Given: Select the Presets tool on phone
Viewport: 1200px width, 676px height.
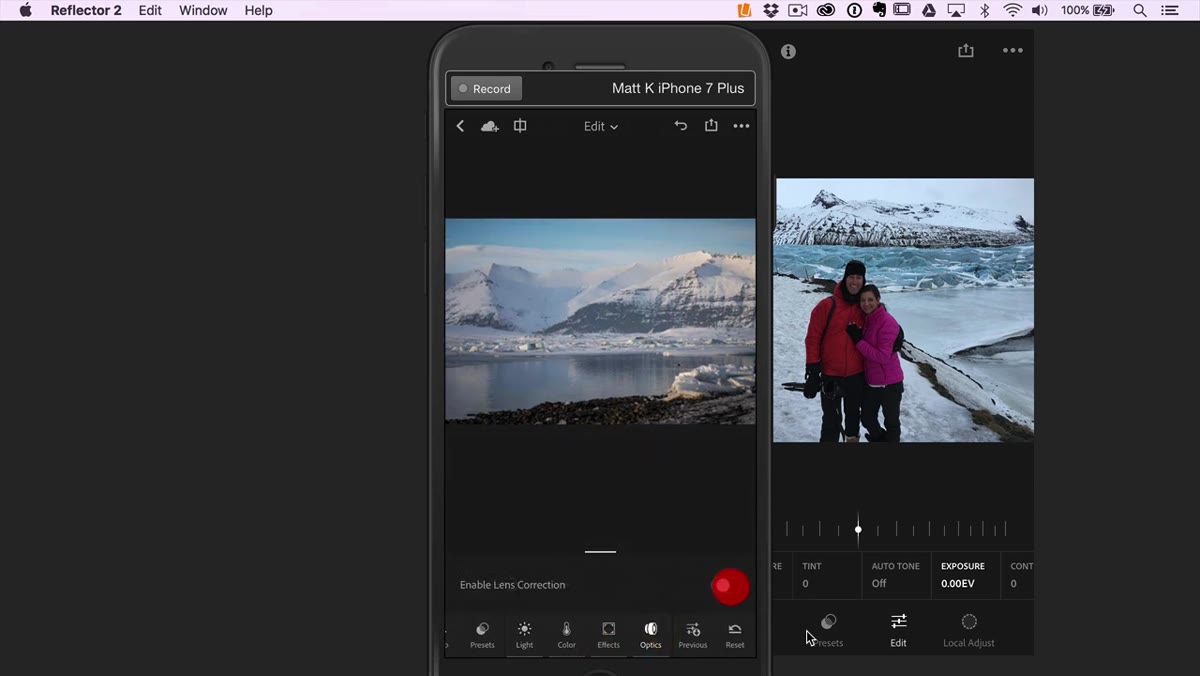Looking at the screenshot, I should pyautogui.click(x=482, y=635).
